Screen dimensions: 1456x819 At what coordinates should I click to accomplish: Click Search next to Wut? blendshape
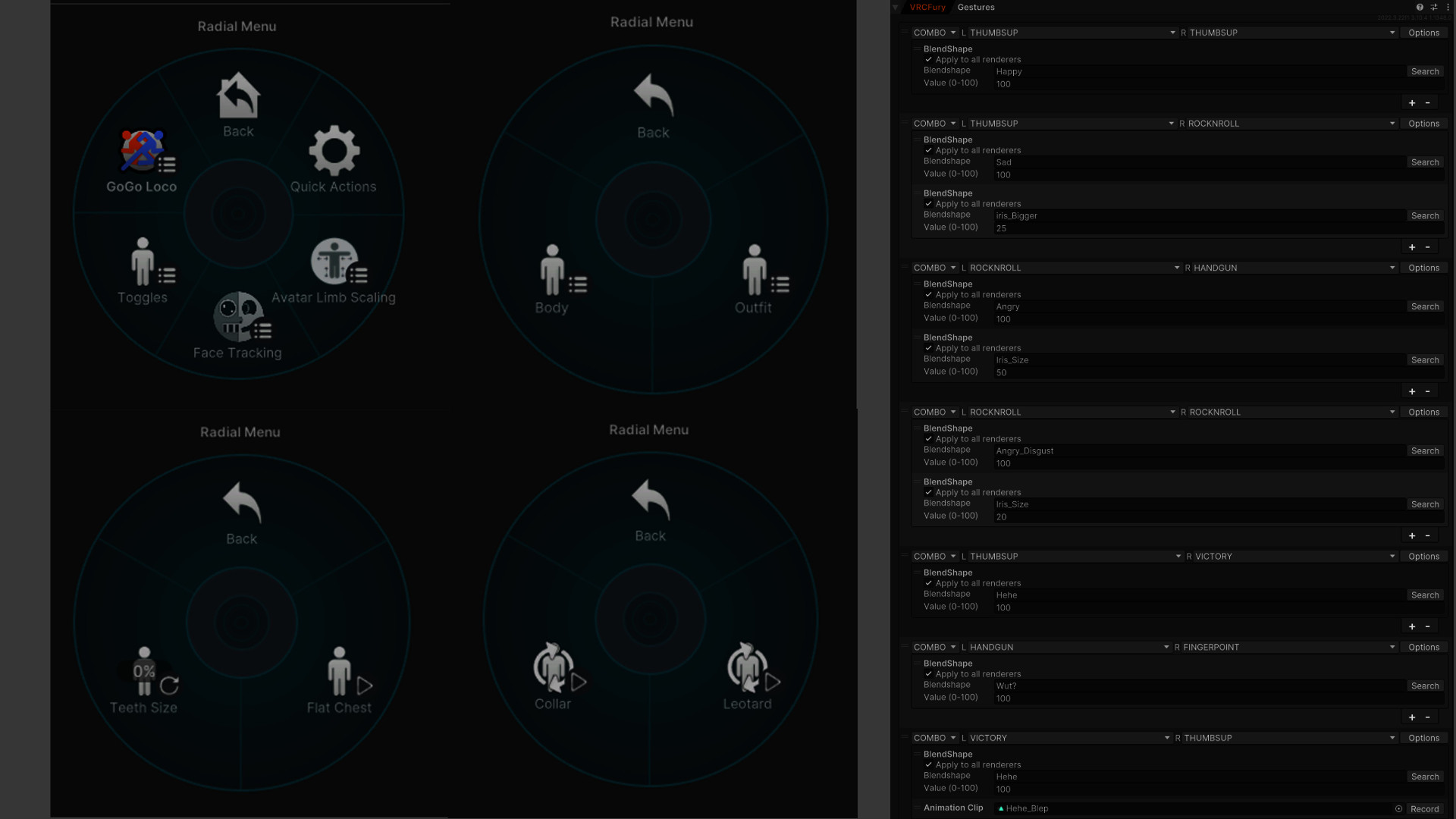[x=1425, y=686]
